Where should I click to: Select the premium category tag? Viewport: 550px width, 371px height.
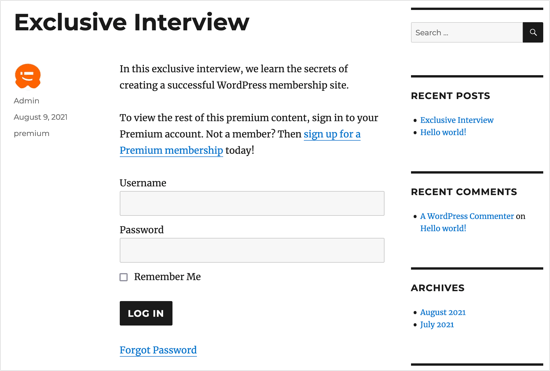click(x=32, y=134)
